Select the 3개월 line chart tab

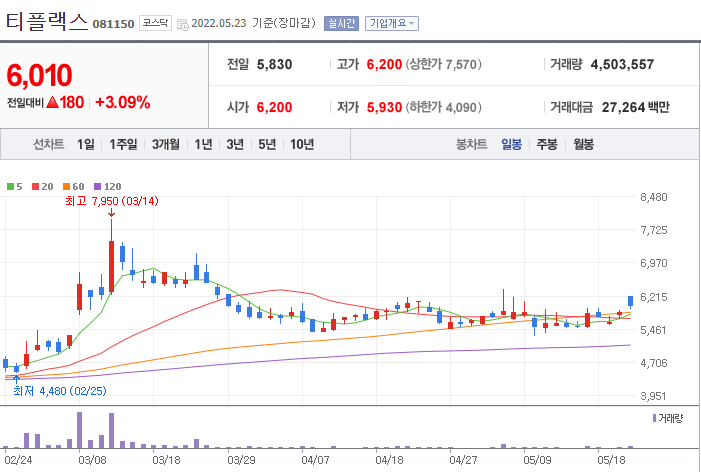click(x=165, y=144)
